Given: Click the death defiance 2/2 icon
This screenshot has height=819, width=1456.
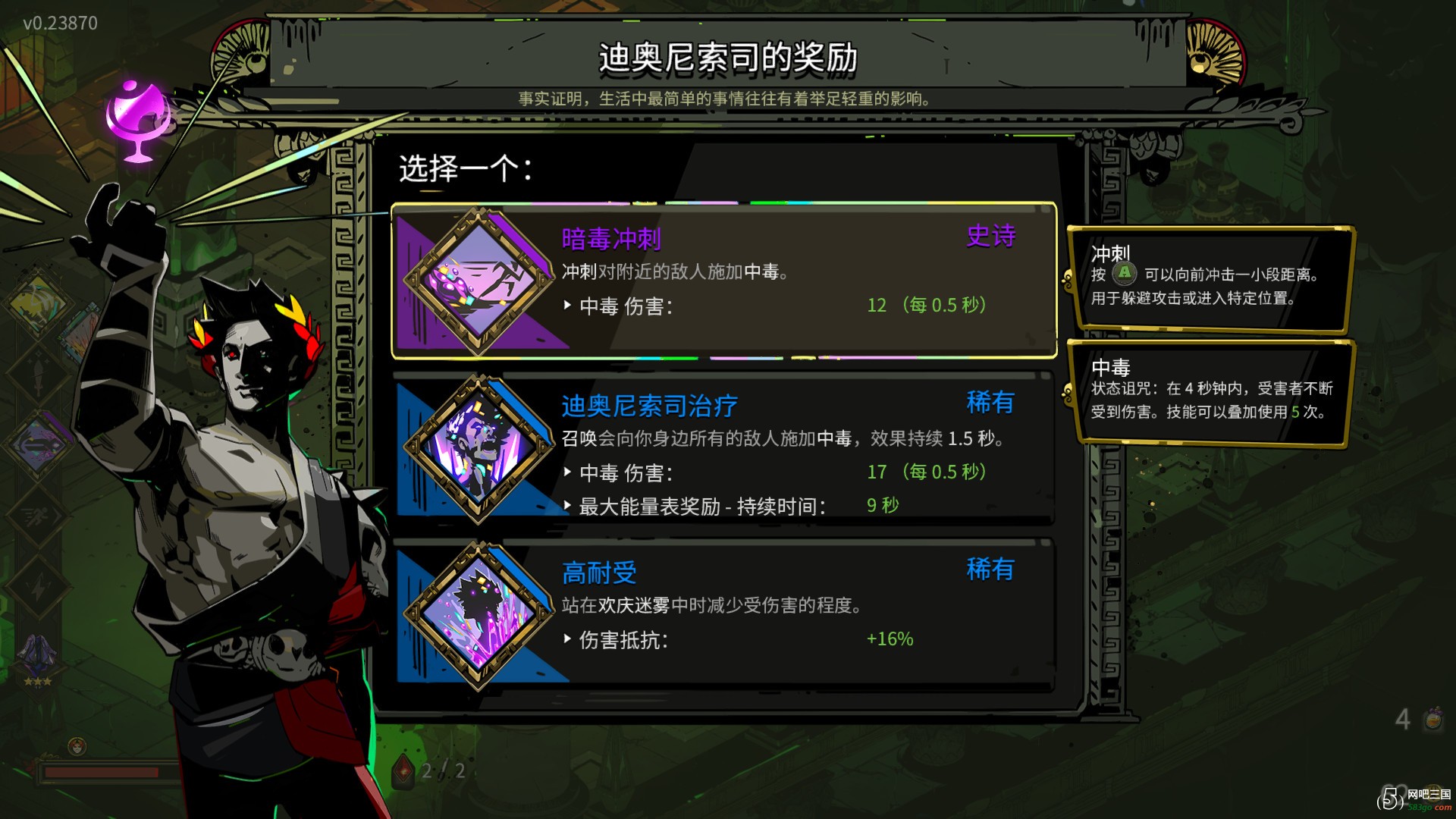Looking at the screenshot, I should tap(403, 770).
